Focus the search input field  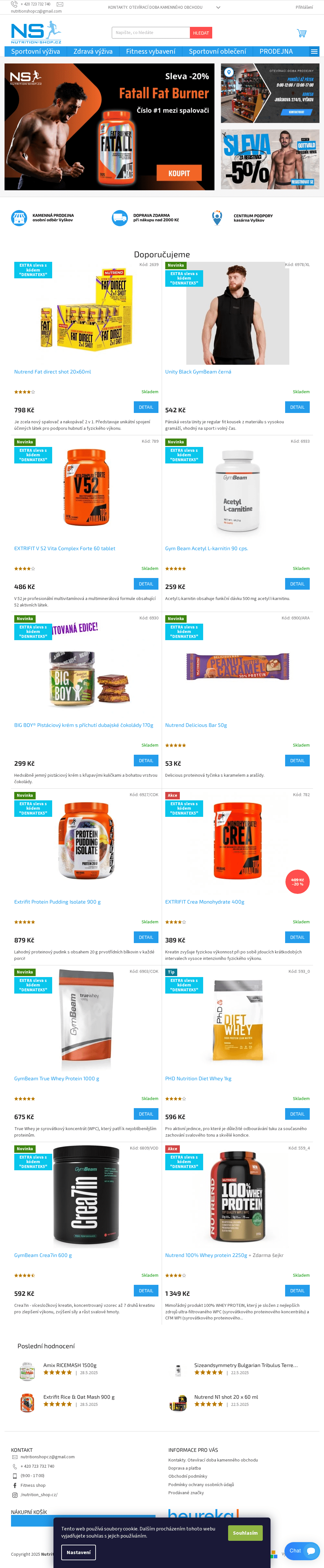pos(151,33)
